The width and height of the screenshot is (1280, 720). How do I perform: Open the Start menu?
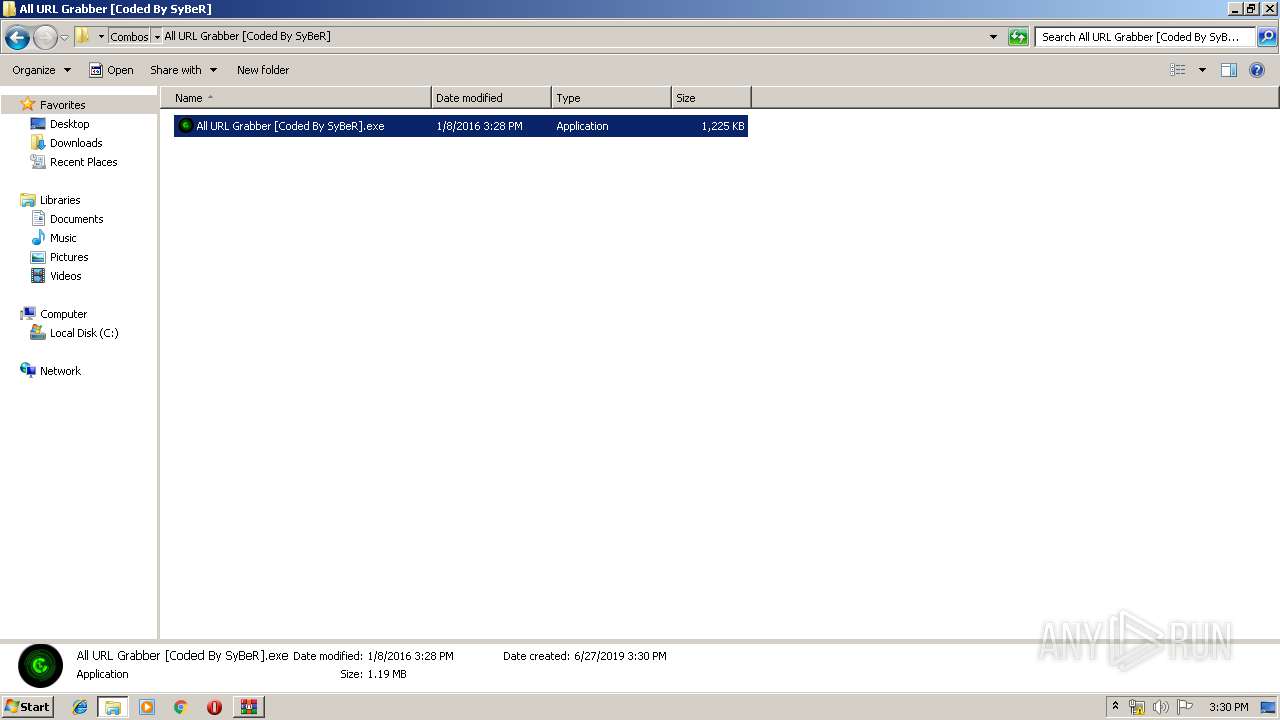[28, 706]
